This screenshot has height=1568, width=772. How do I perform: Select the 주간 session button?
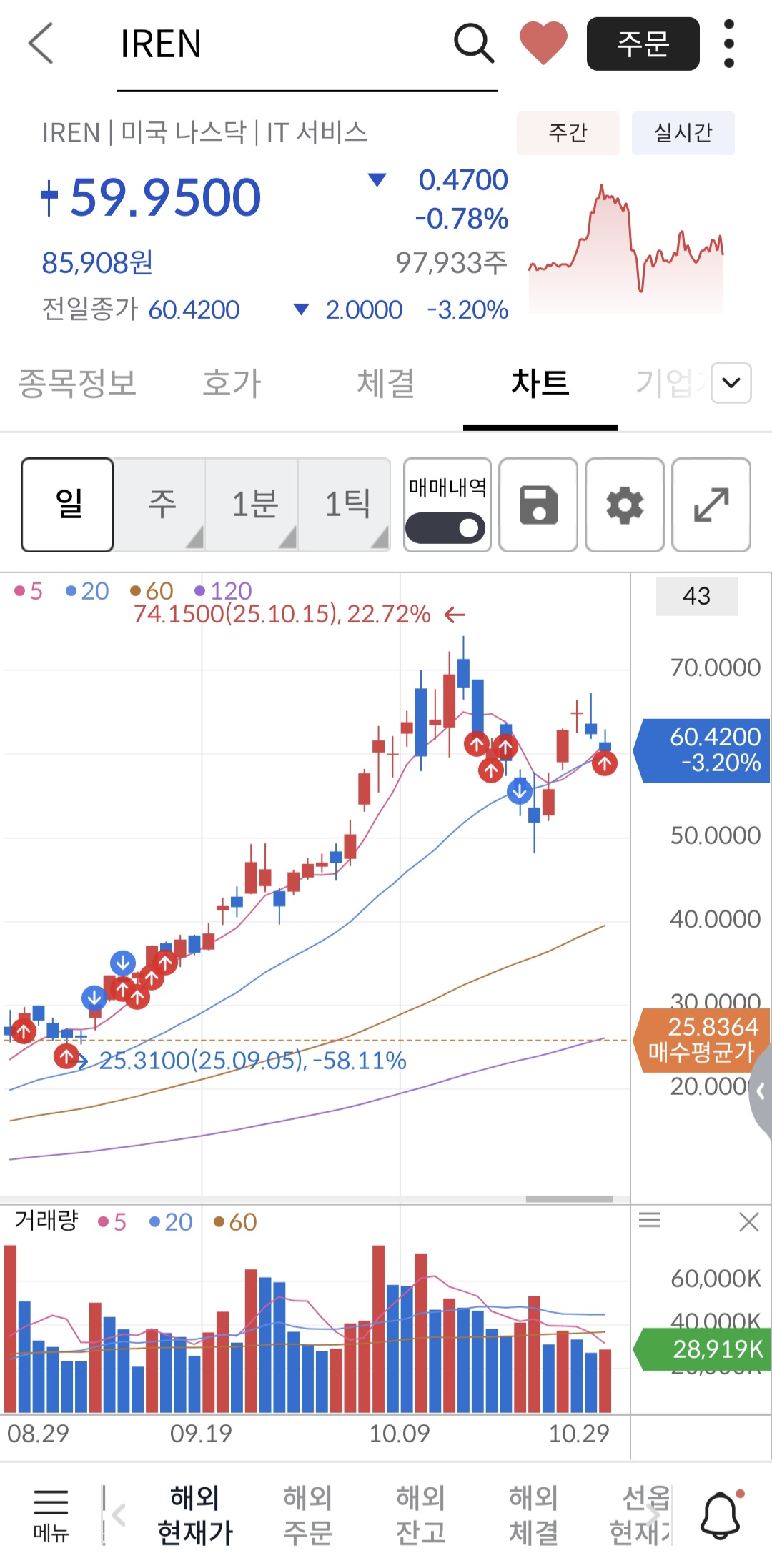click(568, 133)
